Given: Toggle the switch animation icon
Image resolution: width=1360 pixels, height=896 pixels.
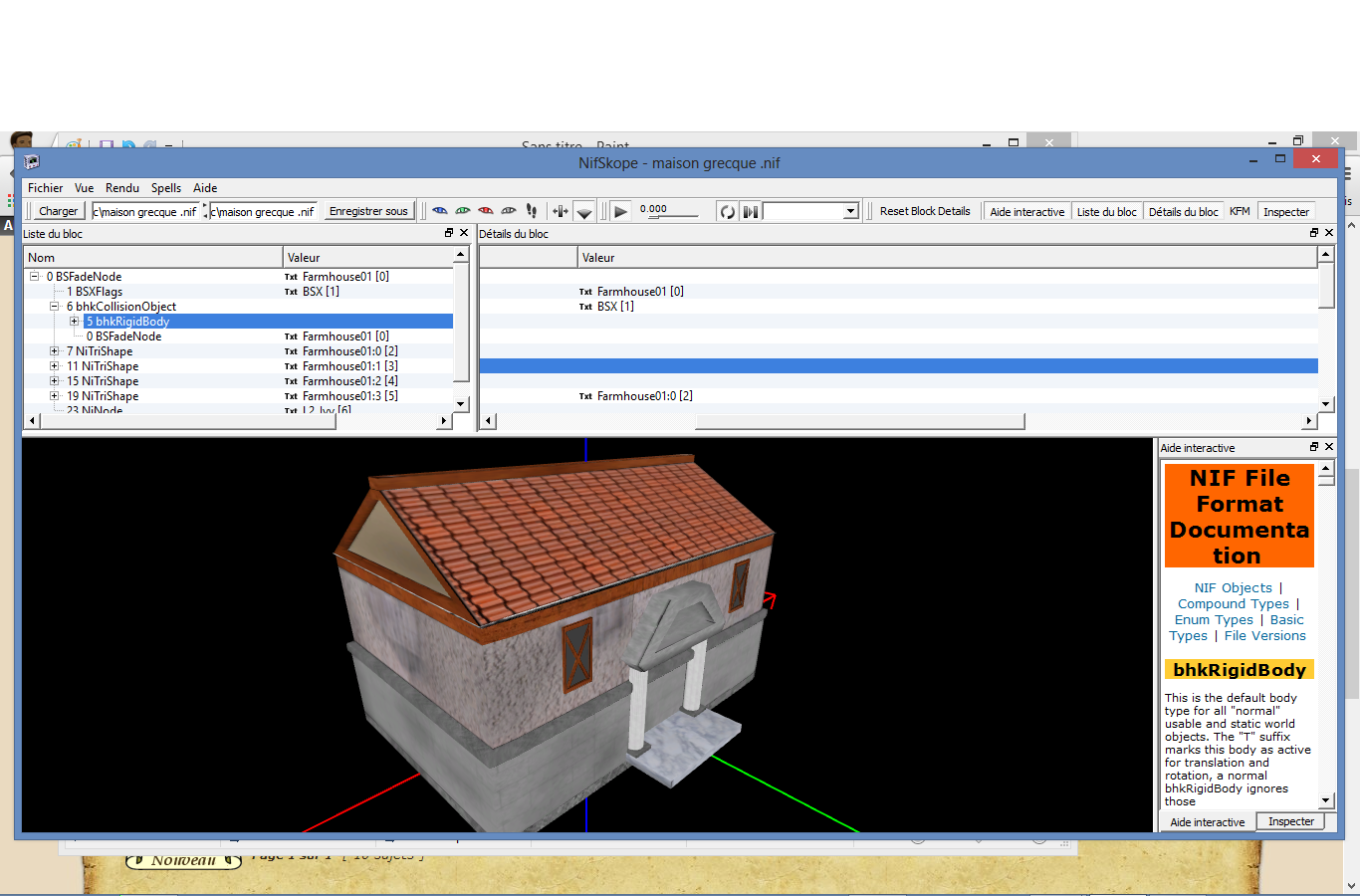Looking at the screenshot, I should click(751, 211).
